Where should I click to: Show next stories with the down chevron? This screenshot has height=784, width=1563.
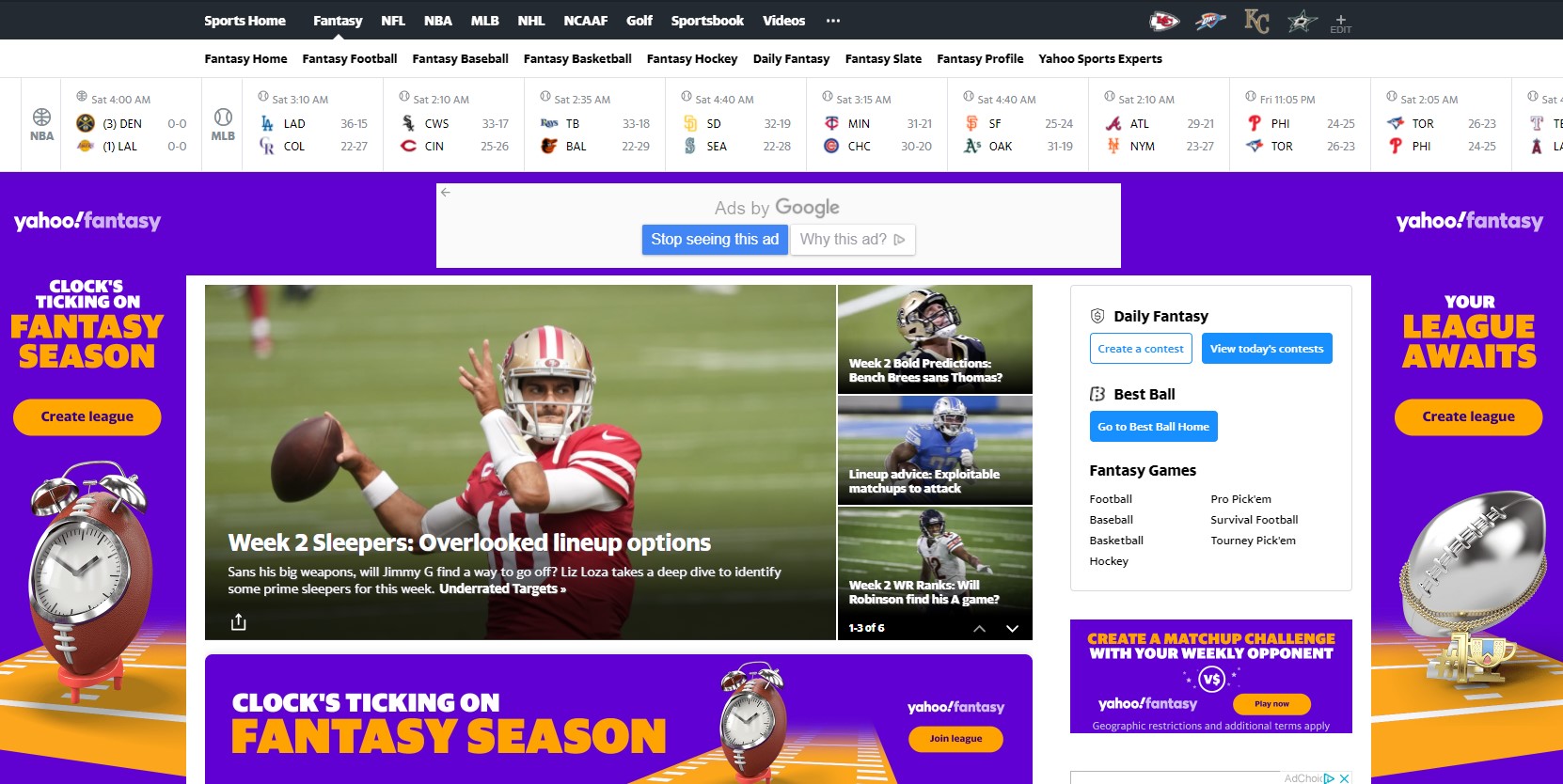tap(1012, 628)
